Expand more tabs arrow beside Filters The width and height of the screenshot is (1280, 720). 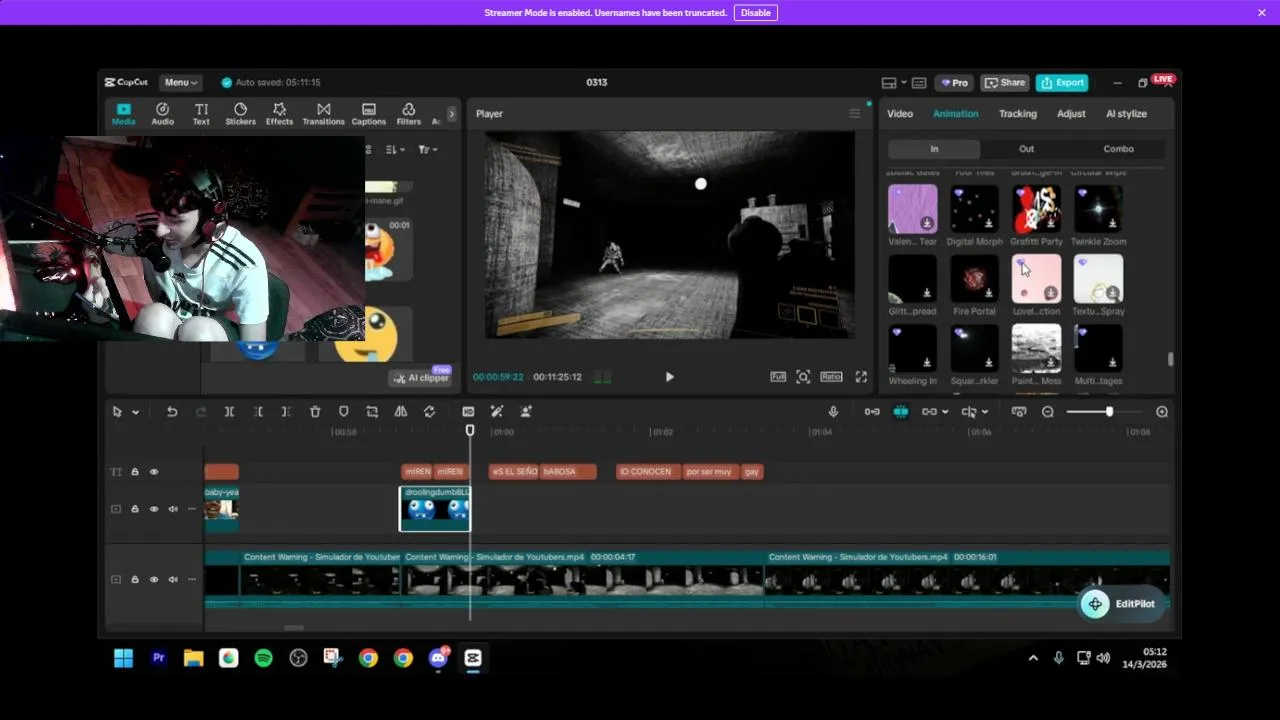[x=451, y=114]
